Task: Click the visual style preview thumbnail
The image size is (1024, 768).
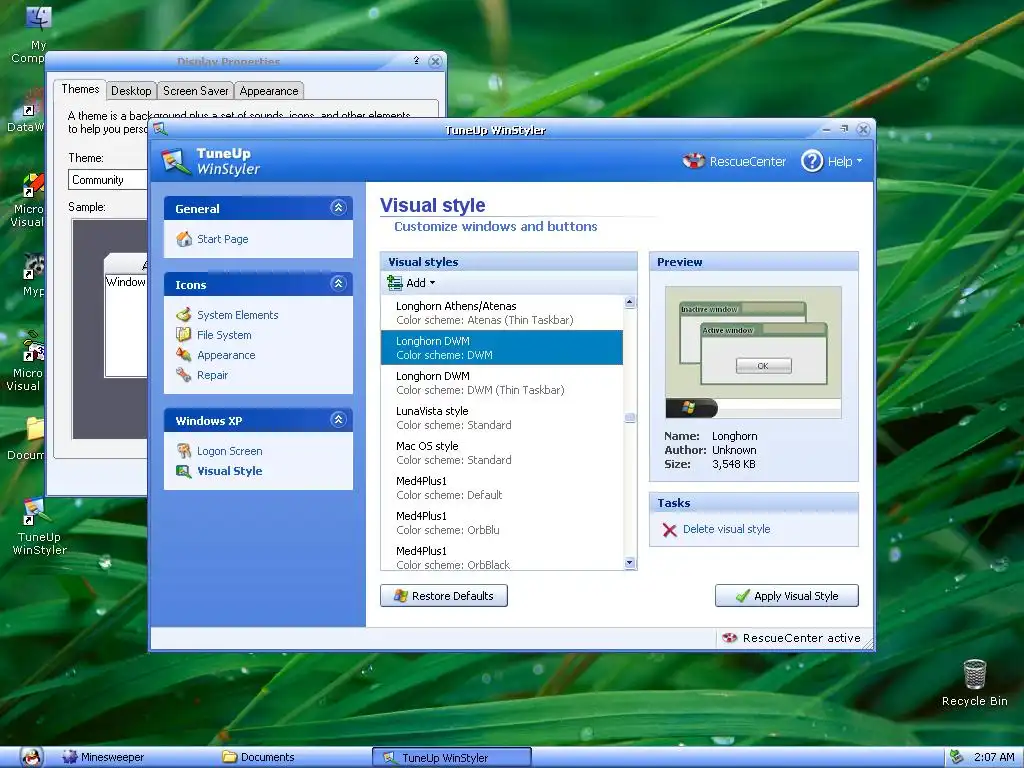Action: (753, 353)
